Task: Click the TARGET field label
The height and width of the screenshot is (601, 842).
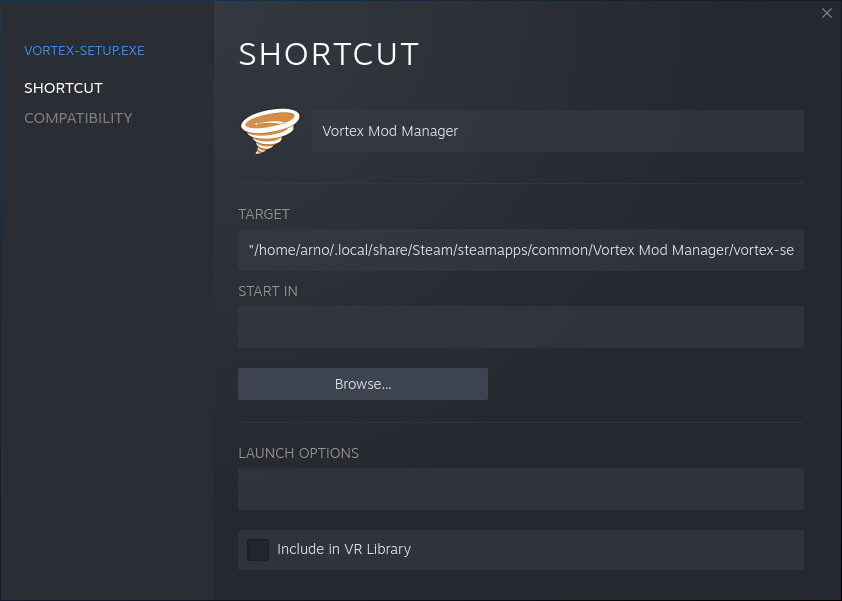Action: click(264, 214)
